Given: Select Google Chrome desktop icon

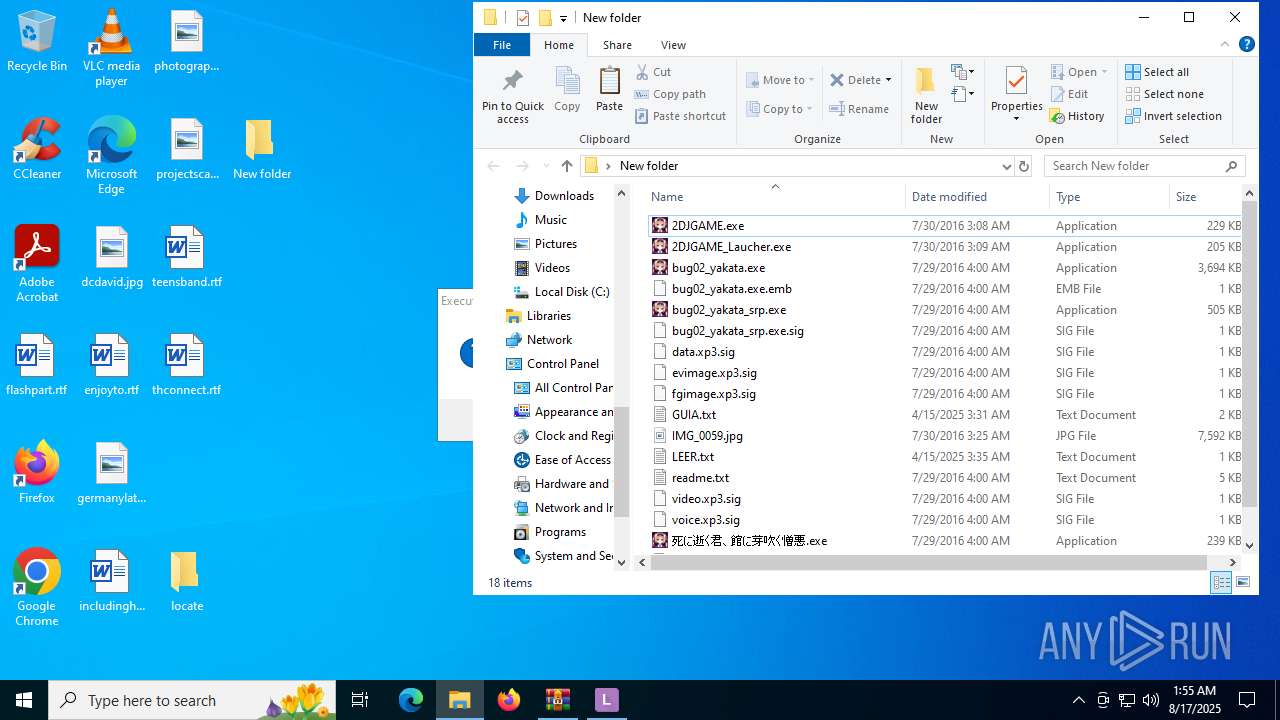Looking at the screenshot, I should coord(37,588).
